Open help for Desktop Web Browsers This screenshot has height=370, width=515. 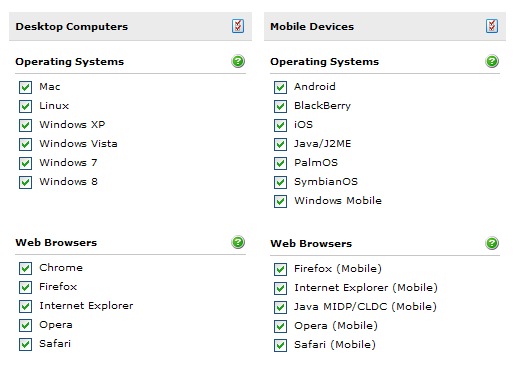[238, 242]
